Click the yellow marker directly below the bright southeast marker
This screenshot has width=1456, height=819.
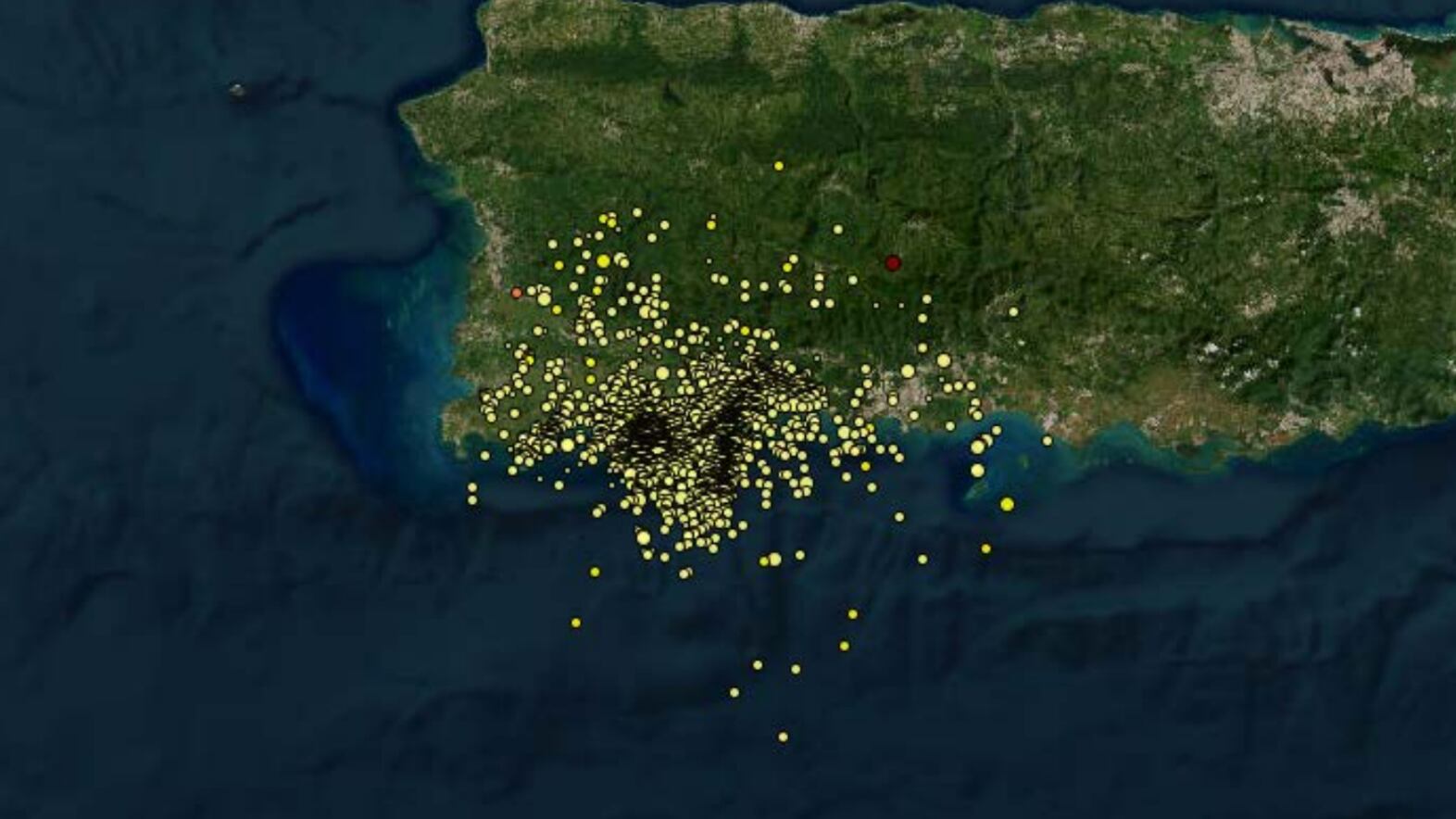click(985, 549)
